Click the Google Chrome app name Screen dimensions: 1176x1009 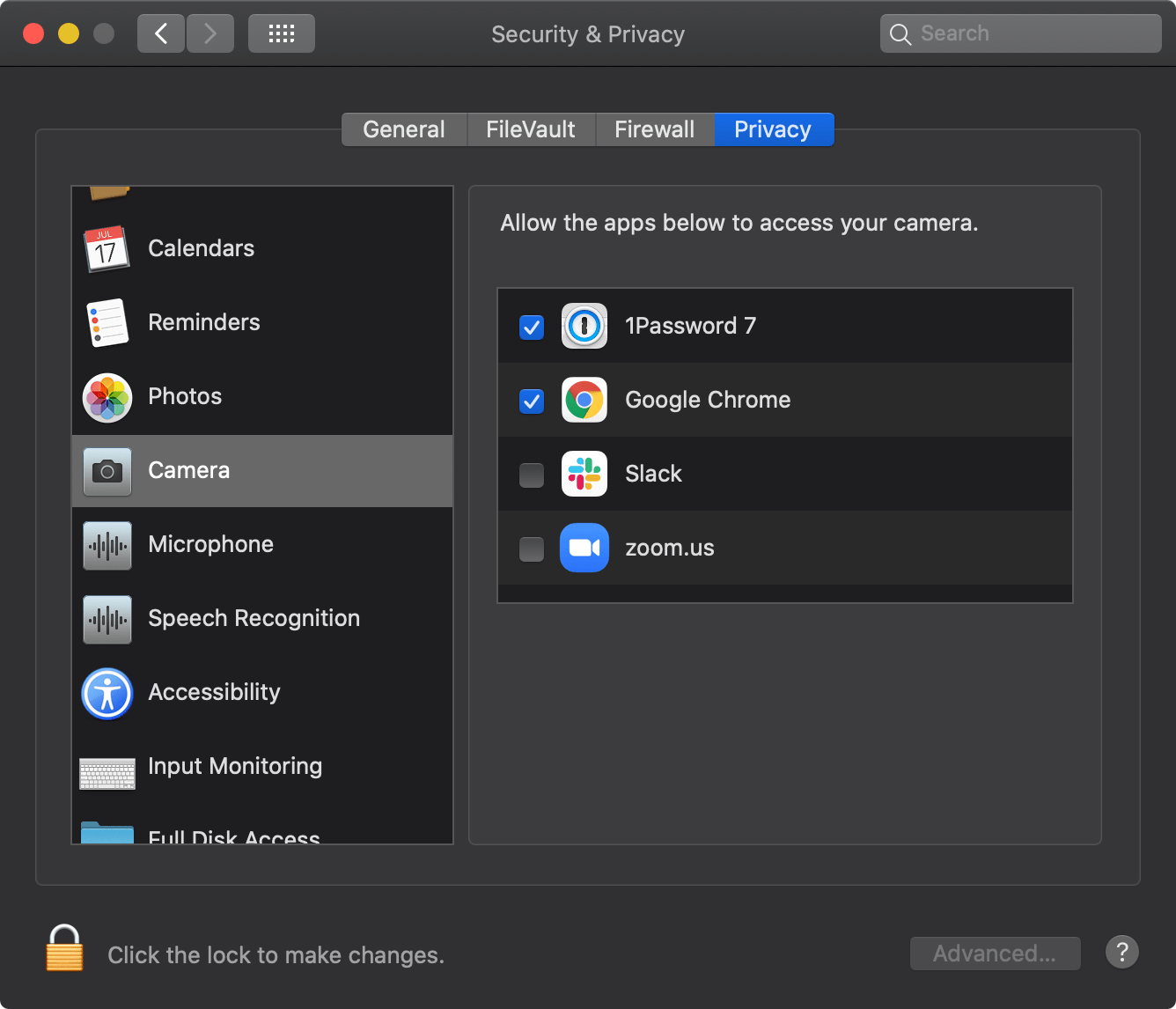[x=708, y=400]
